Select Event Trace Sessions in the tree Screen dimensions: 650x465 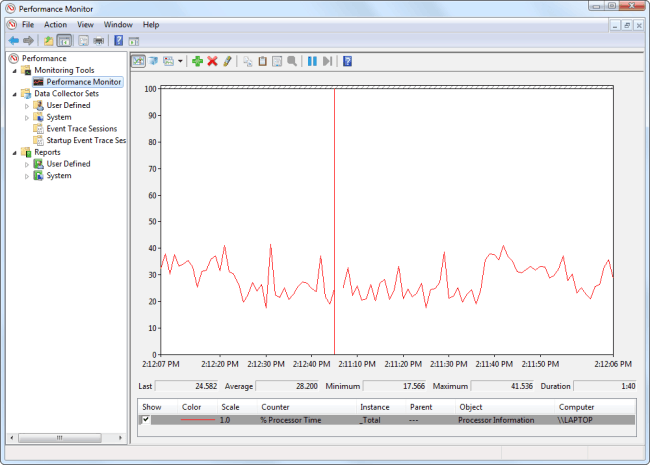tap(81, 129)
